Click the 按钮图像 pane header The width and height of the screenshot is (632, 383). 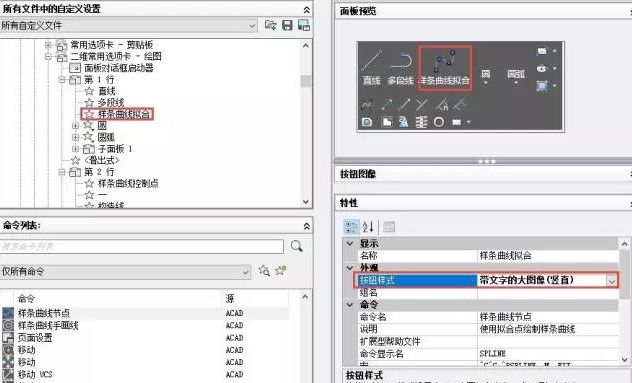click(x=483, y=174)
